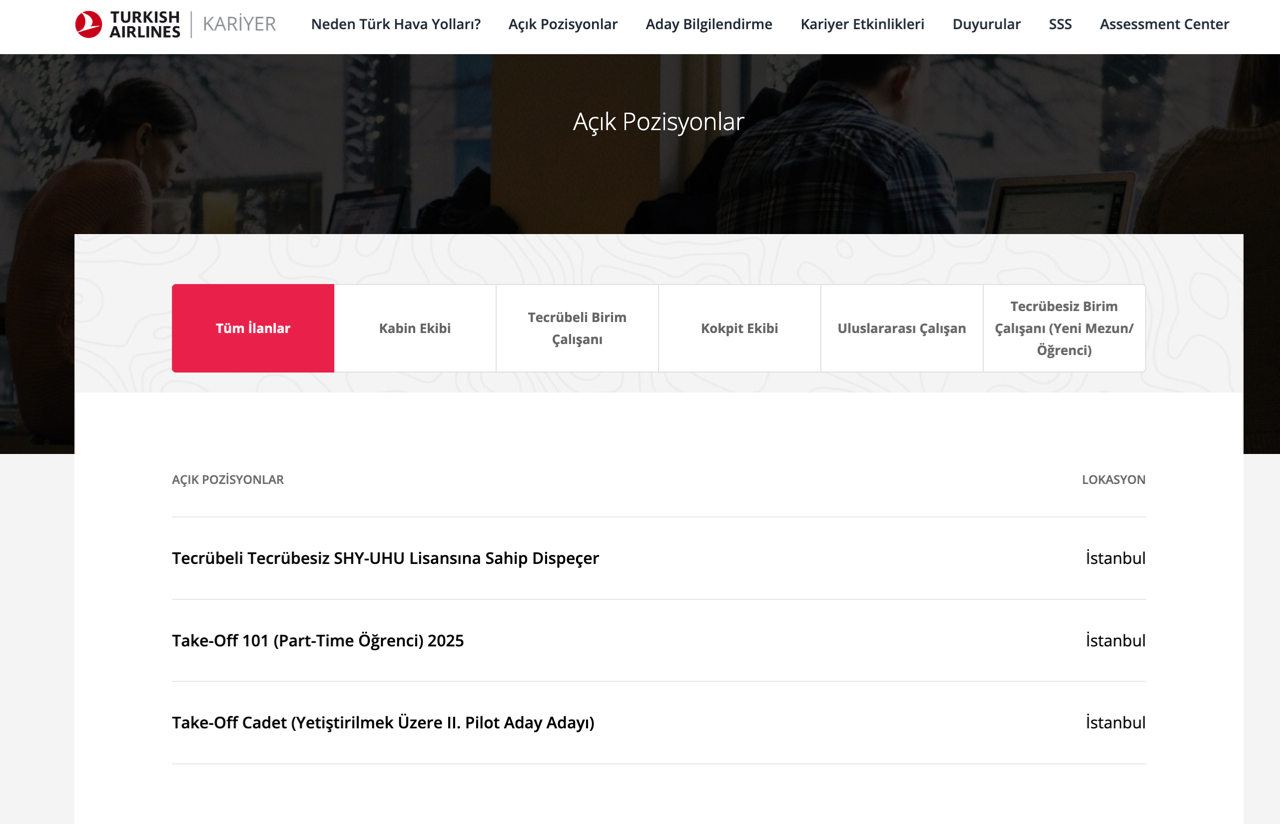Go to Açık Pozisyonlar in navigation bar
This screenshot has width=1281, height=824.
pyautogui.click(x=563, y=24)
